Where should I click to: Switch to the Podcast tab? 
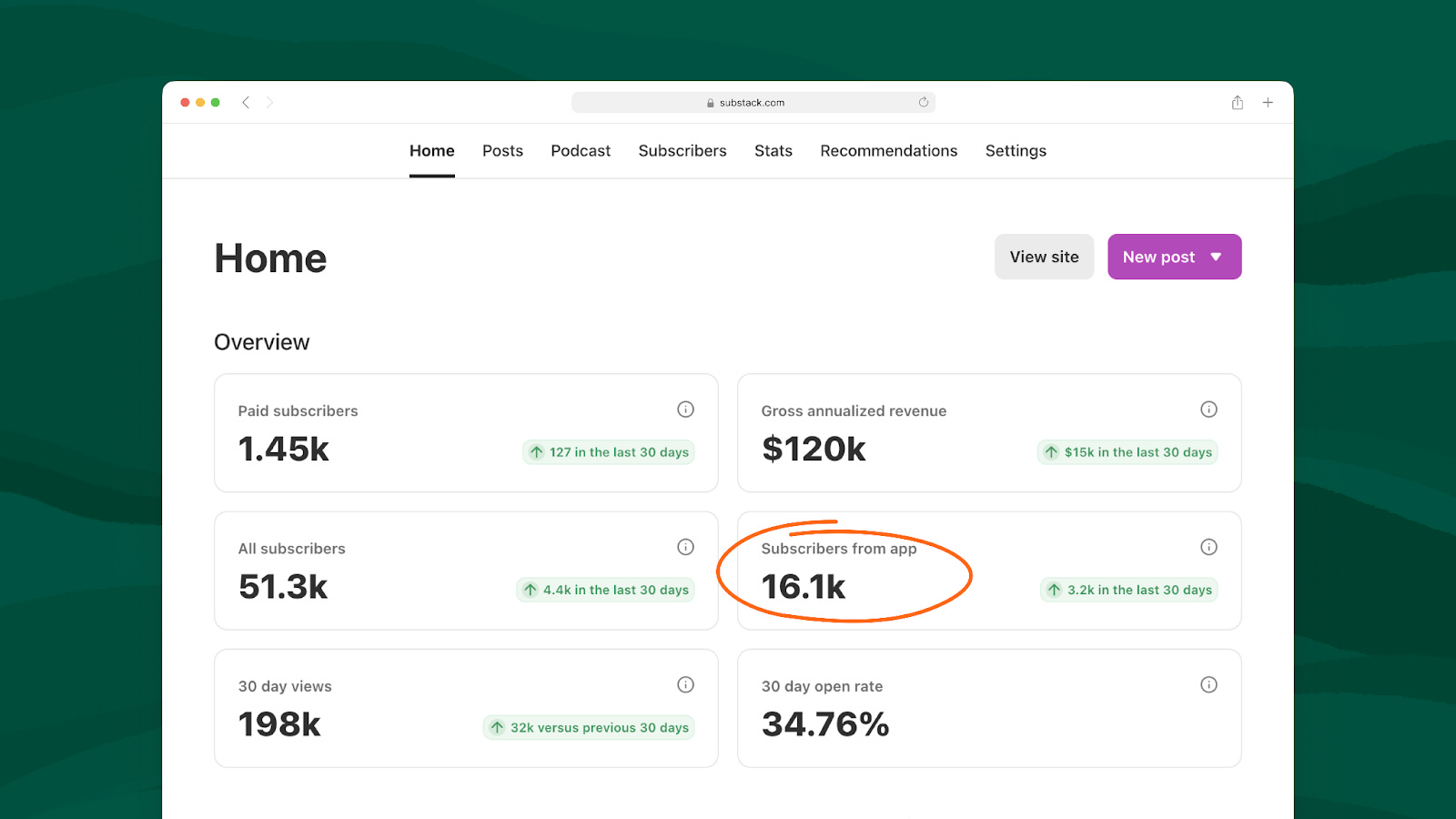(x=581, y=151)
